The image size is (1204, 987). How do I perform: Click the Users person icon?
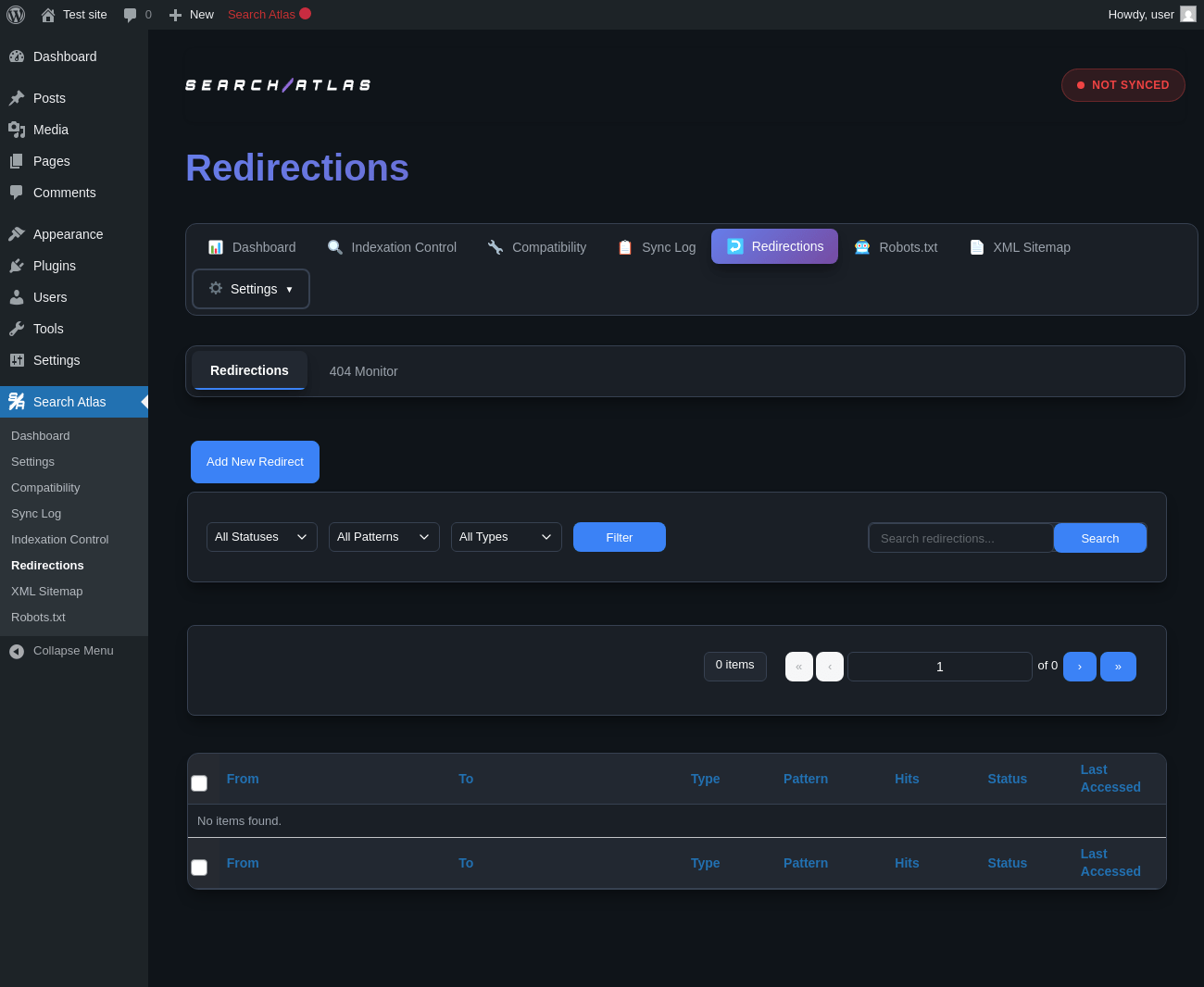[x=17, y=297]
